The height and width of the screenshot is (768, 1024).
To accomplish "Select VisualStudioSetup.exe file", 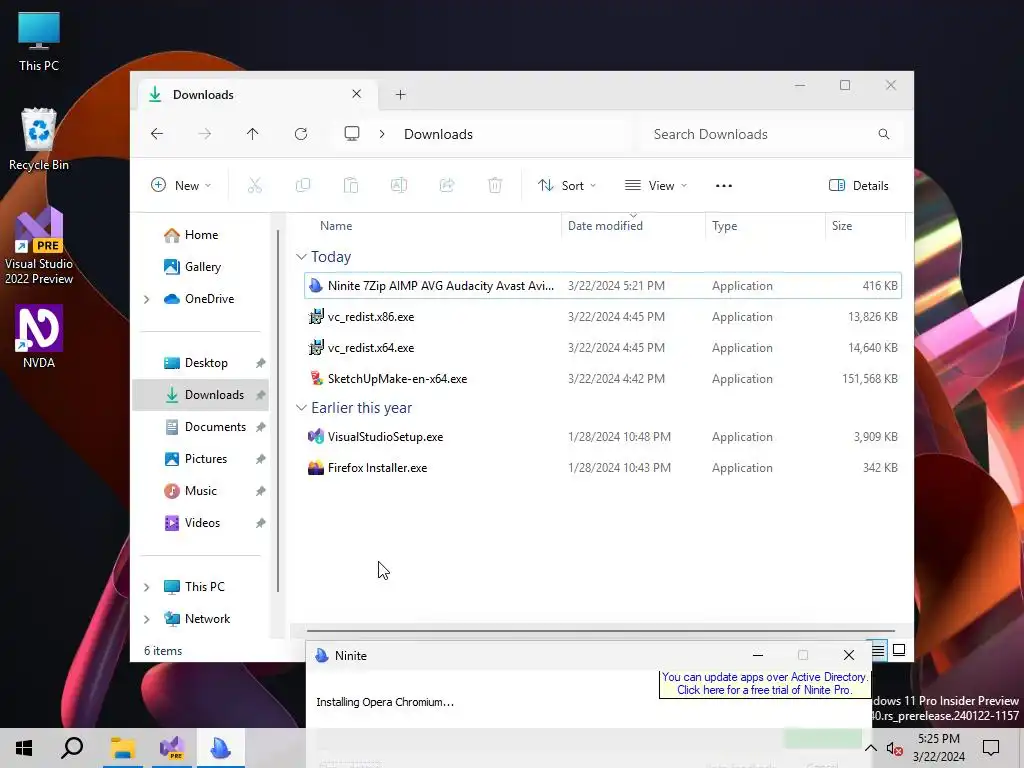I will coord(602,437).
